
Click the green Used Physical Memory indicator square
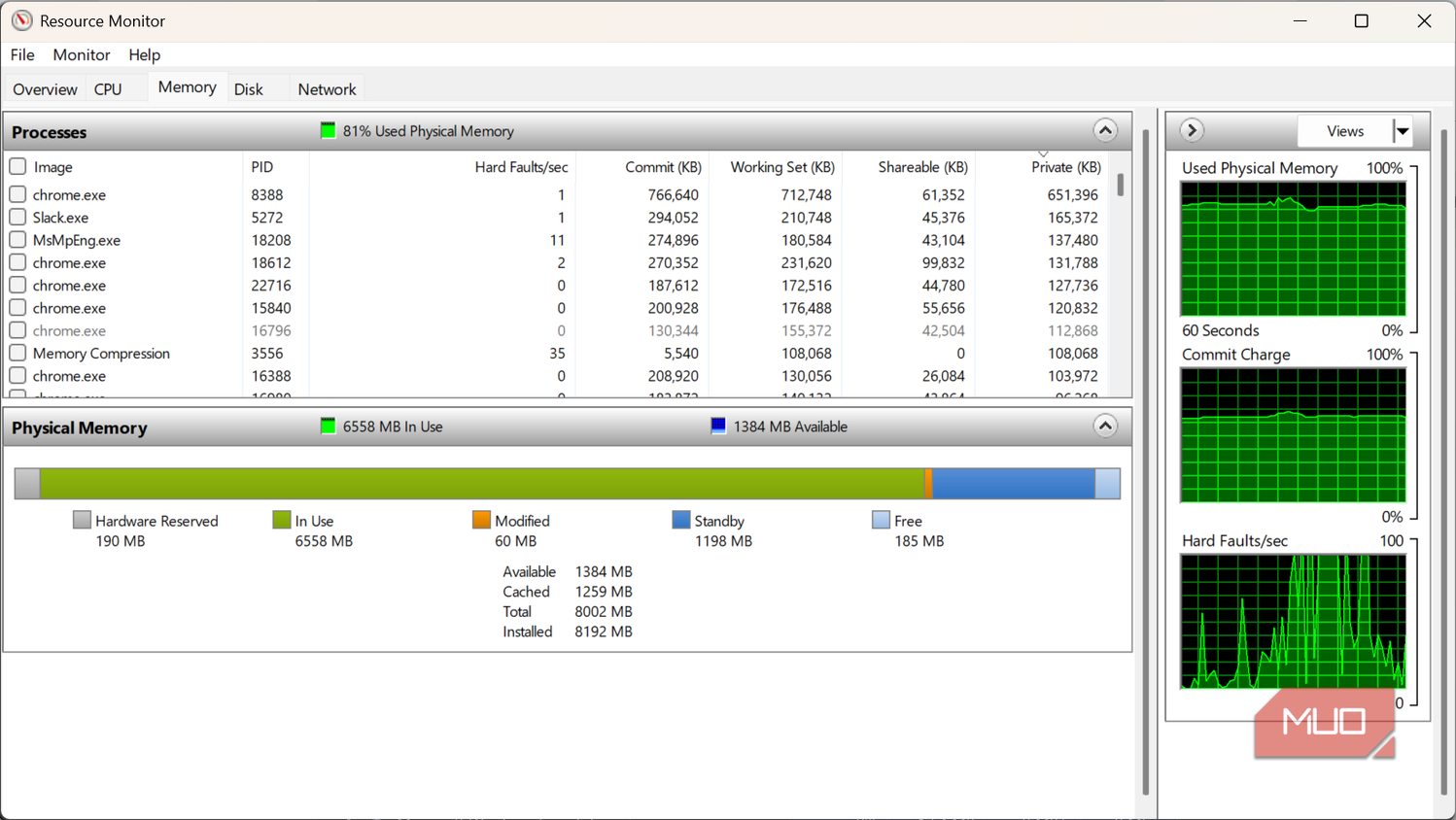click(328, 130)
